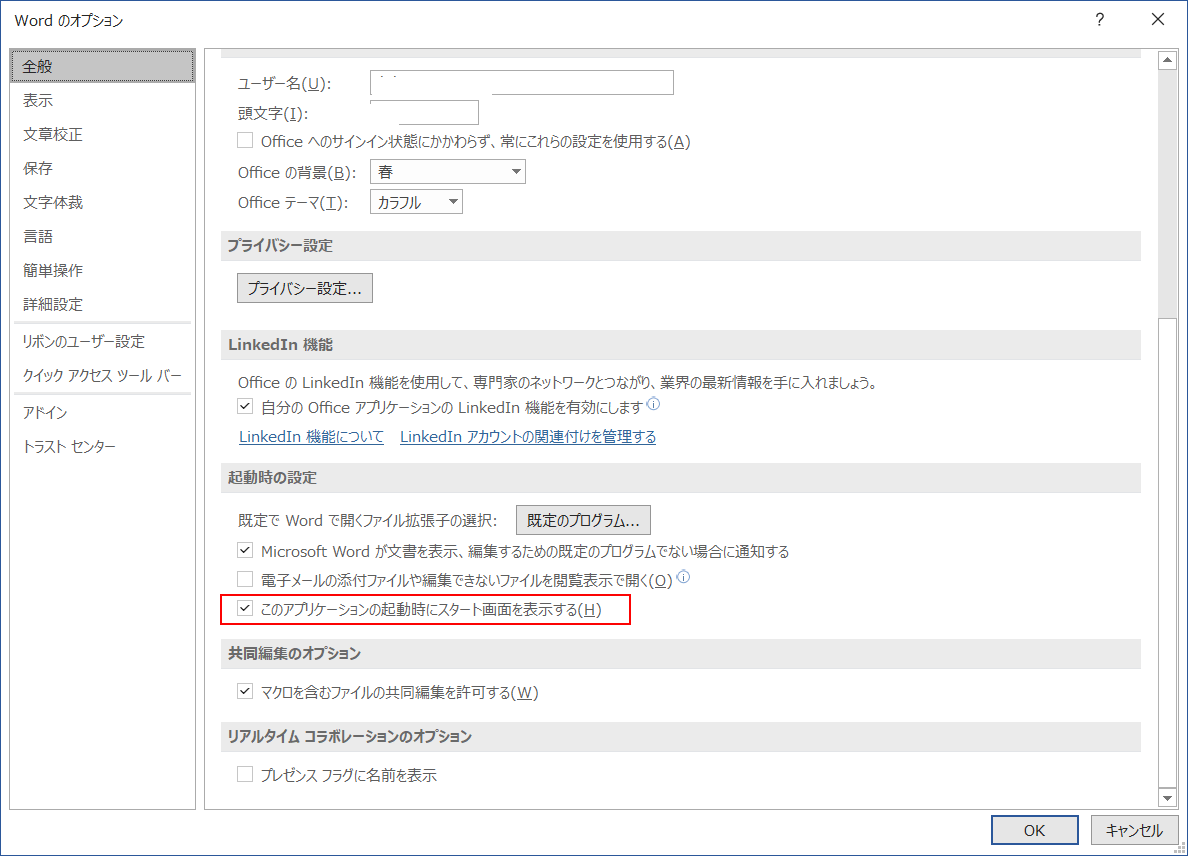The height and width of the screenshot is (856, 1188).
Task: Open 簡単操作 category
Action: (x=102, y=270)
